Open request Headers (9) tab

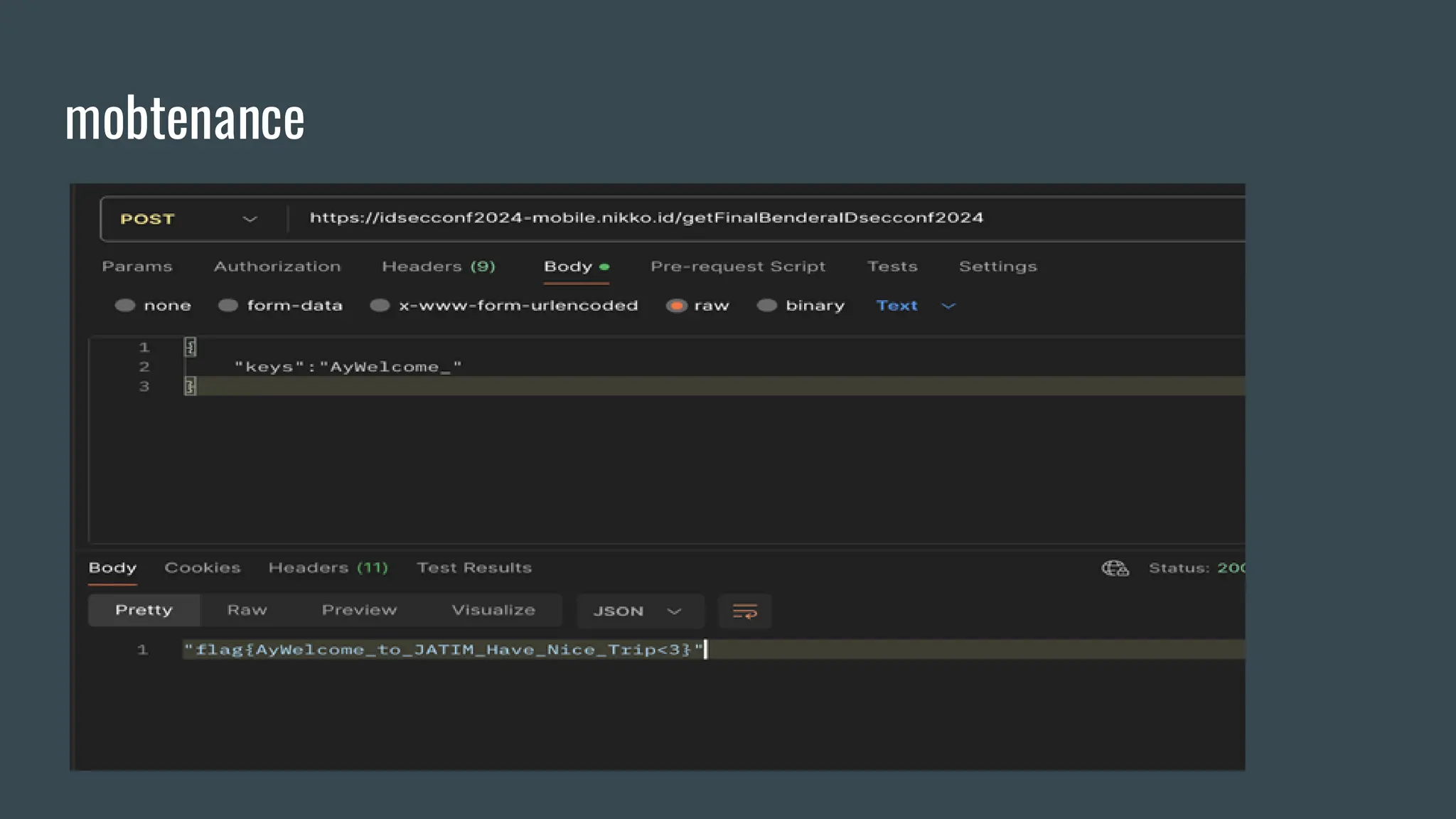(x=438, y=267)
